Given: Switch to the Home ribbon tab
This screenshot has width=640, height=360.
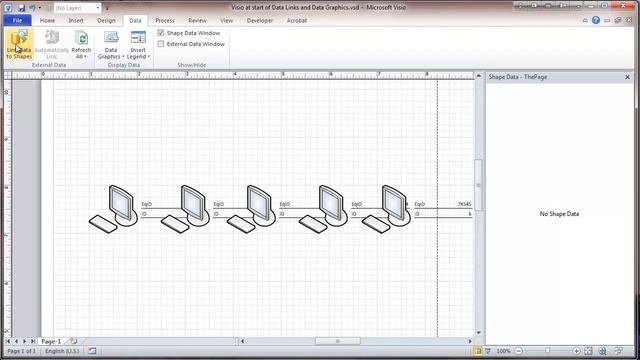Looking at the screenshot, I should tap(47, 20).
